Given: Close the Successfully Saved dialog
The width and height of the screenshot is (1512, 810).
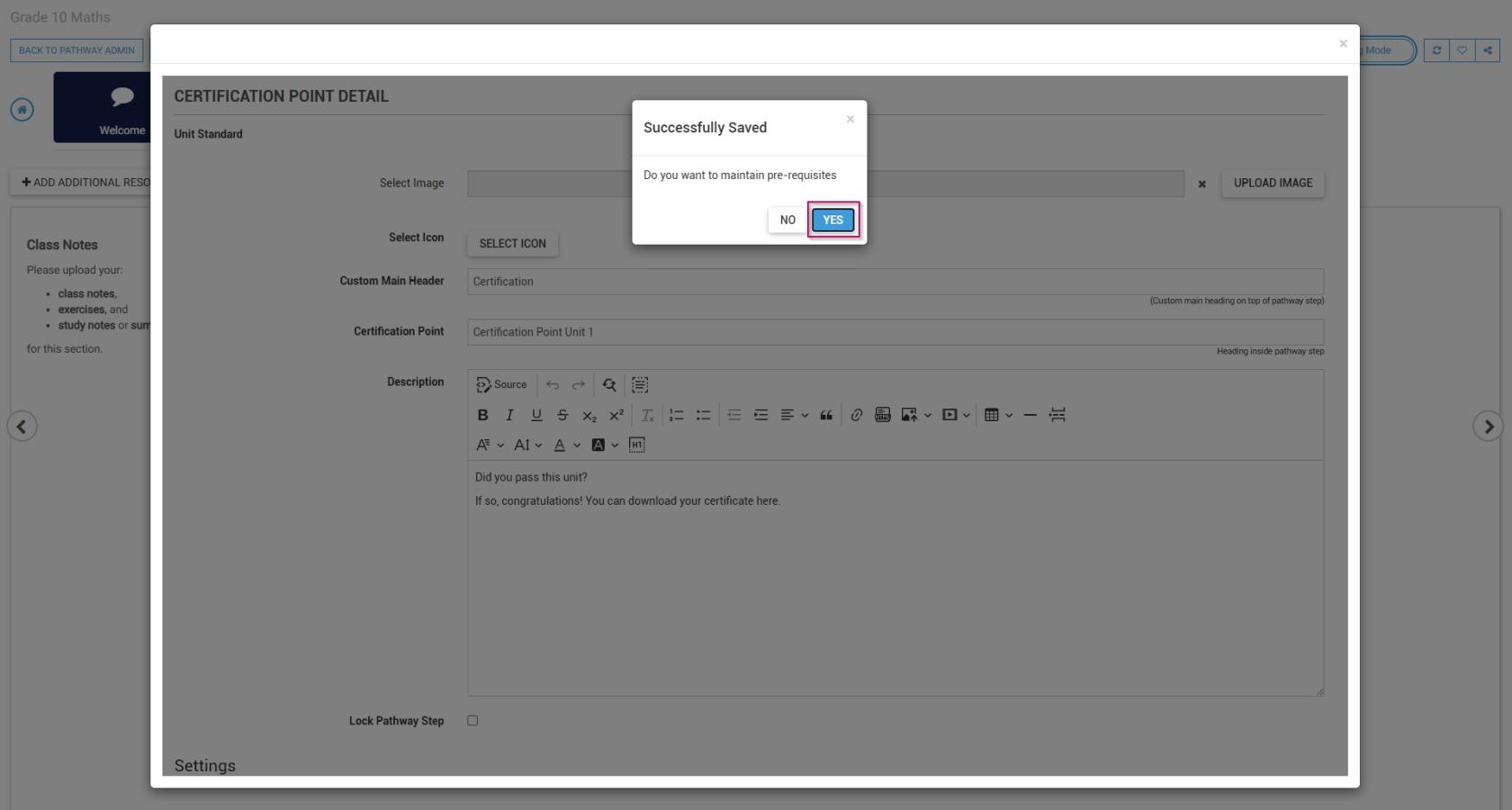Looking at the screenshot, I should pyautogui.click(x=850, y=119).
